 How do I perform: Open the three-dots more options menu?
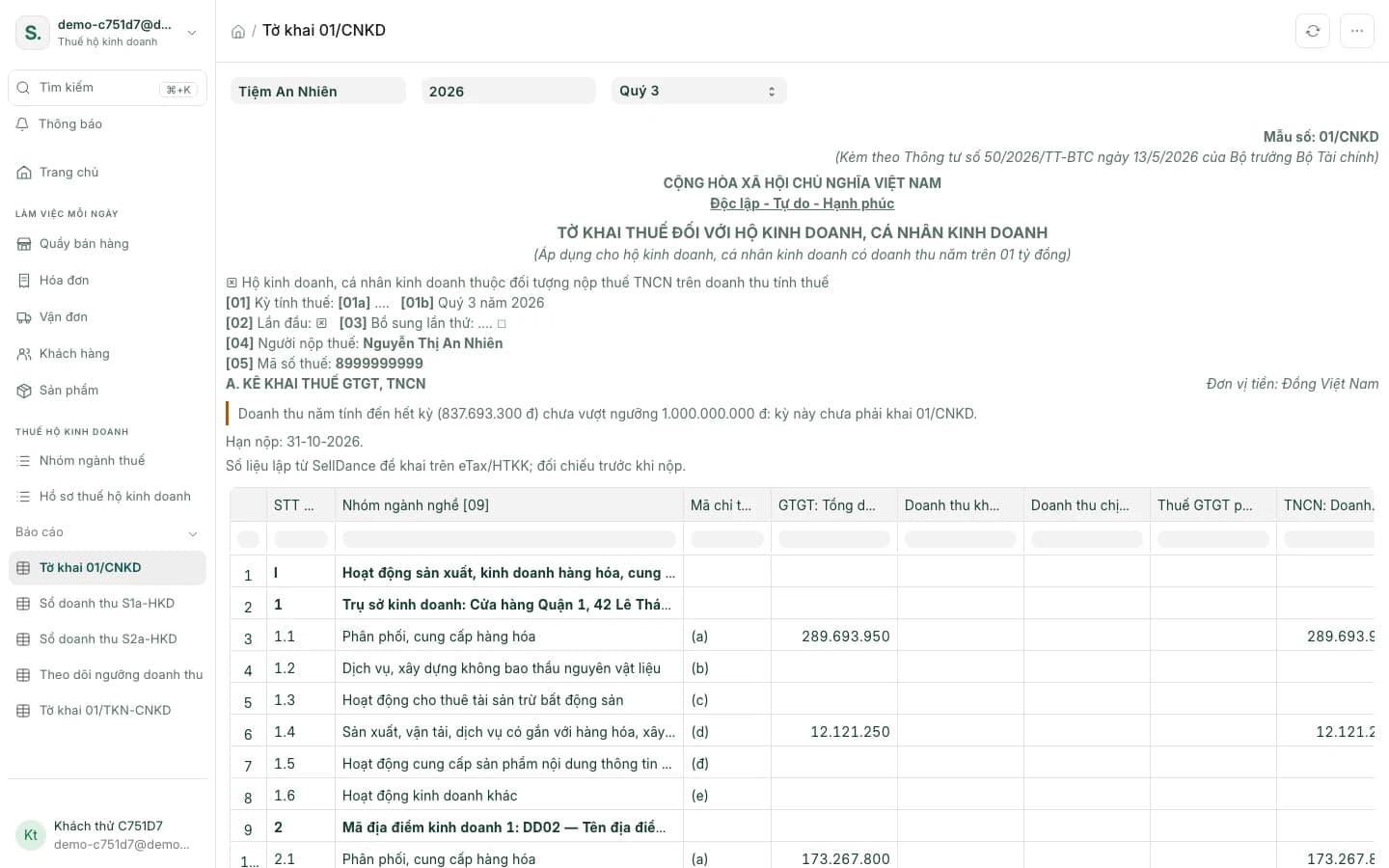(1357, 31)
